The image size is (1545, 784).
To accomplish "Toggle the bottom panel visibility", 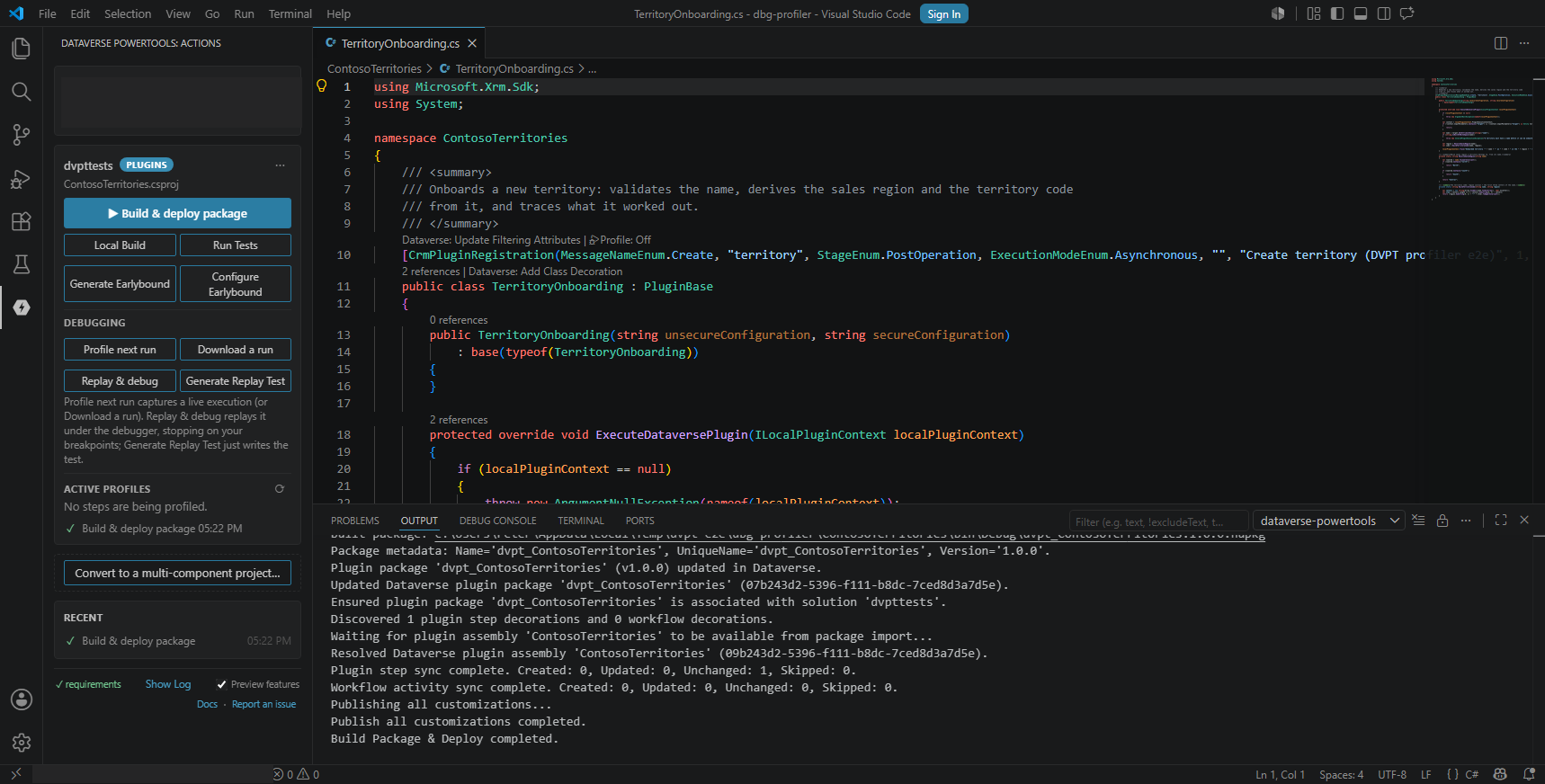I will pos(1361,13).
